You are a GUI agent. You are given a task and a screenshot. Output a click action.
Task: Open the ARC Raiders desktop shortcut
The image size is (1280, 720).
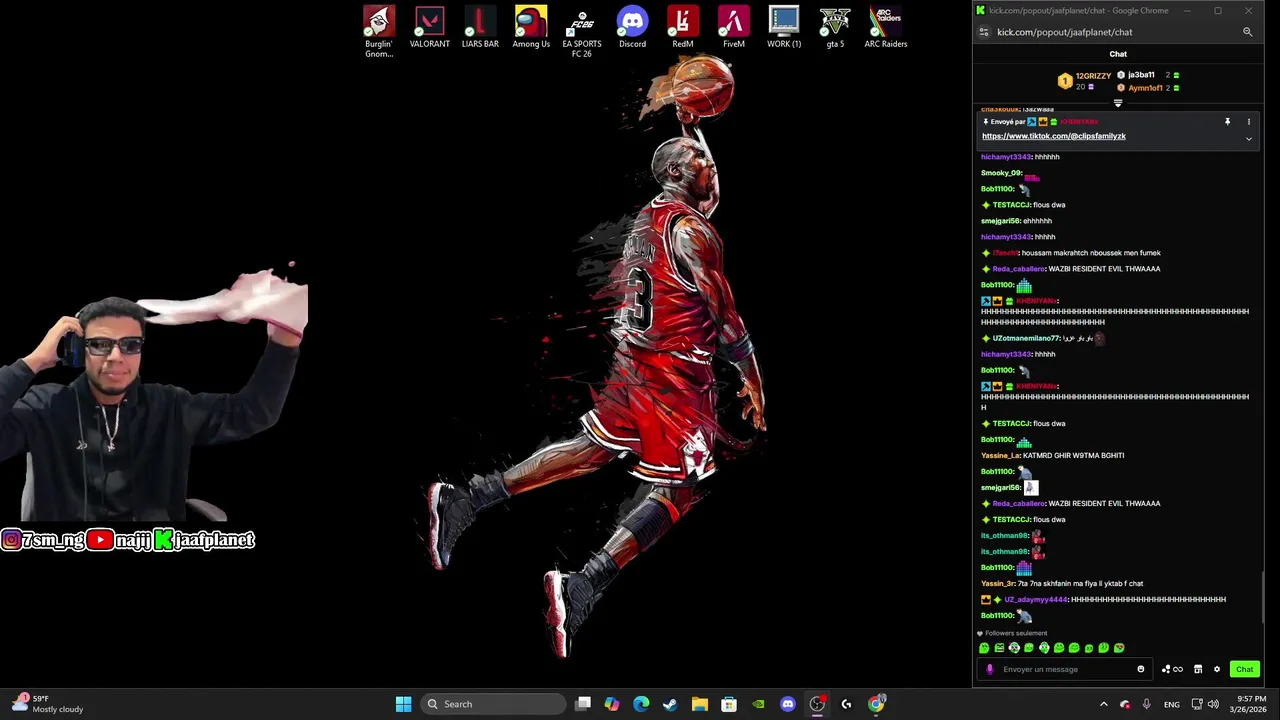[x=886, y=28]
